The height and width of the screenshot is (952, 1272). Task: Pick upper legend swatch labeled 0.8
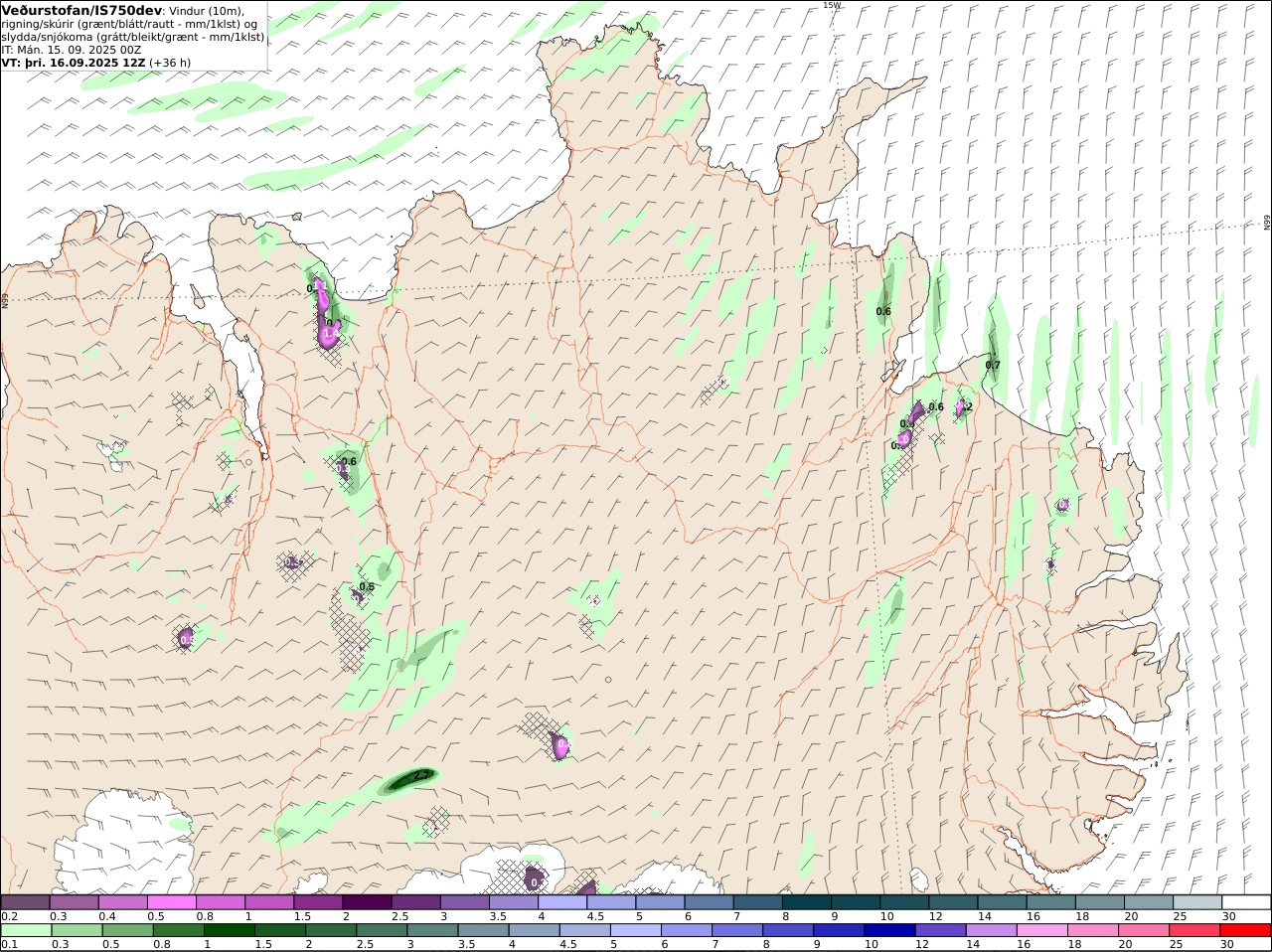220,902
